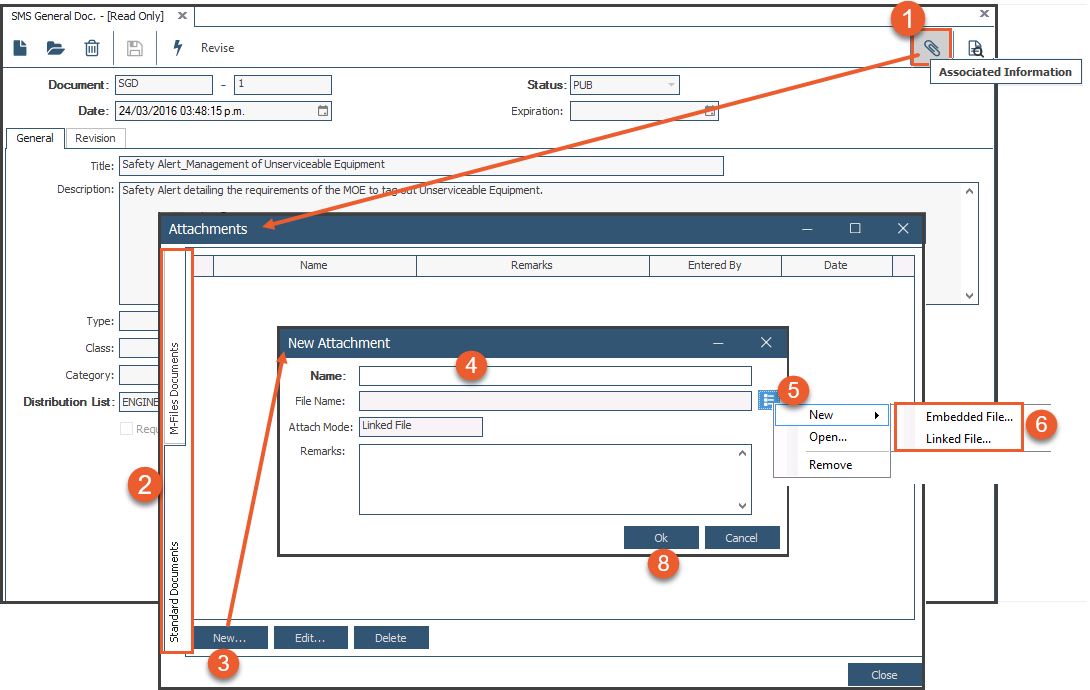Image resolution: width=1090 pixels, height=690 pixels.
Task: Sort attachments by Entered By column
Action: (715, 265)
